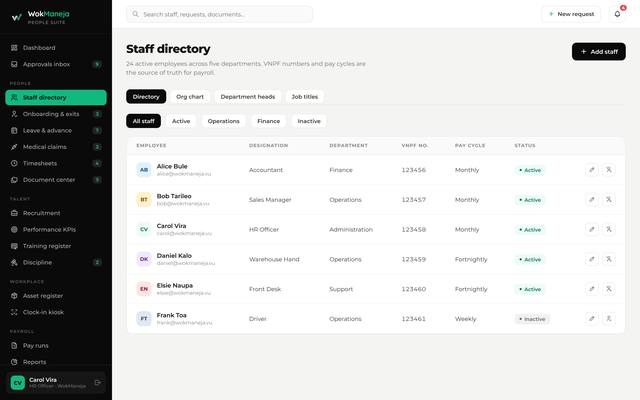Filter list by Active staff
Viewport: 640px width, 400px height.
tap(181, 121)
